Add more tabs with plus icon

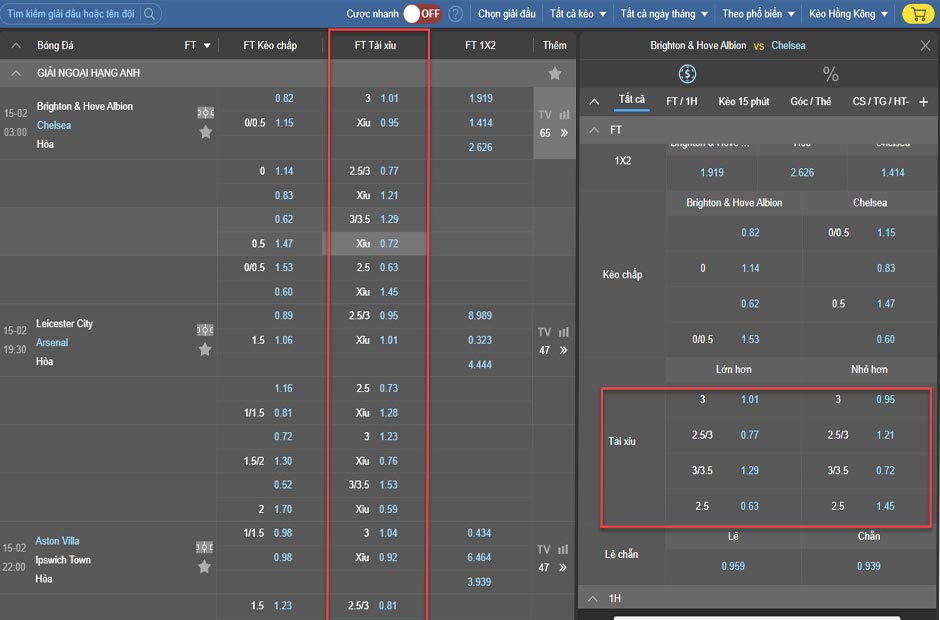click(923, 102)
